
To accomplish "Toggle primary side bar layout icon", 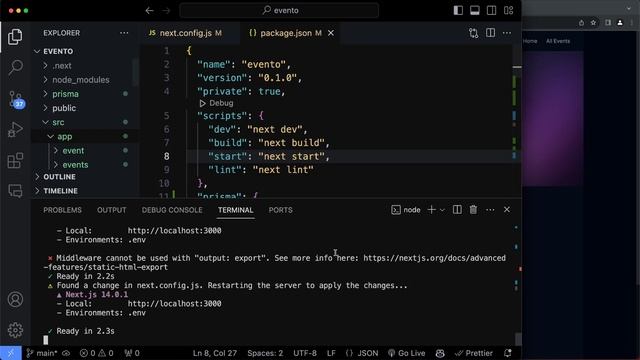I will tap(458, 11).
